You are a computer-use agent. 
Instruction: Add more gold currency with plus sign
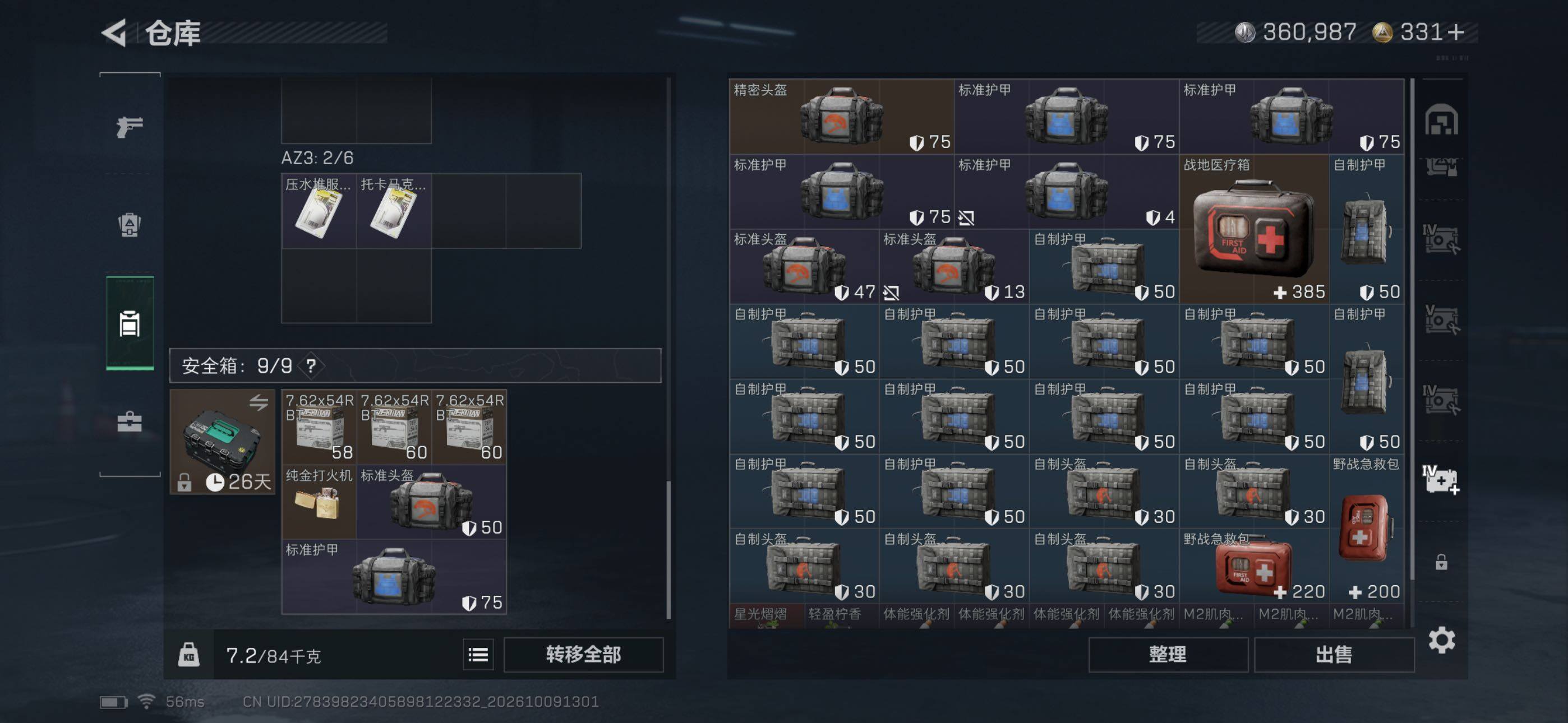pyautogui.click(x=1456, y=33)
